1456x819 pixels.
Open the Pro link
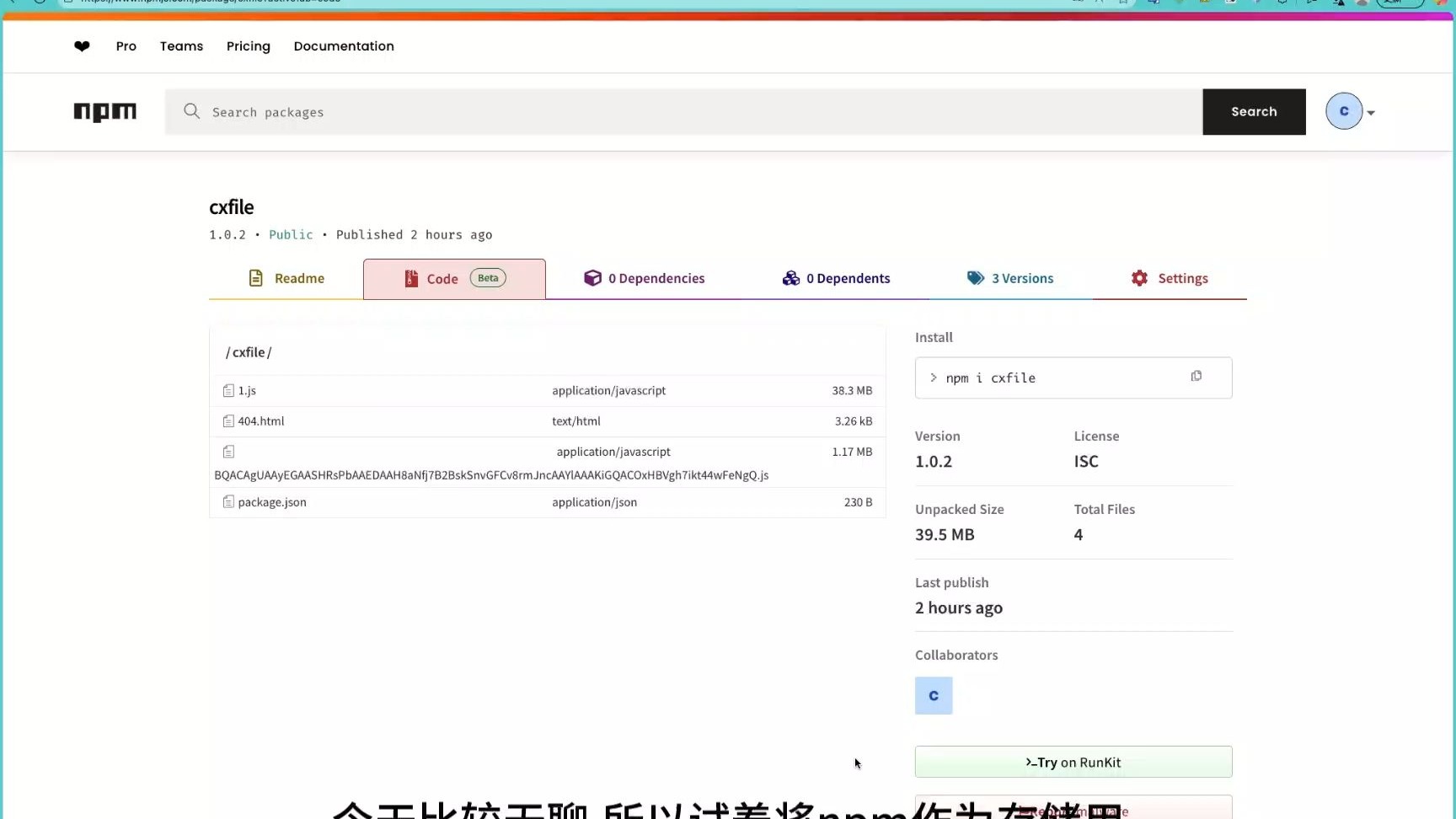(x=126, y=46)
